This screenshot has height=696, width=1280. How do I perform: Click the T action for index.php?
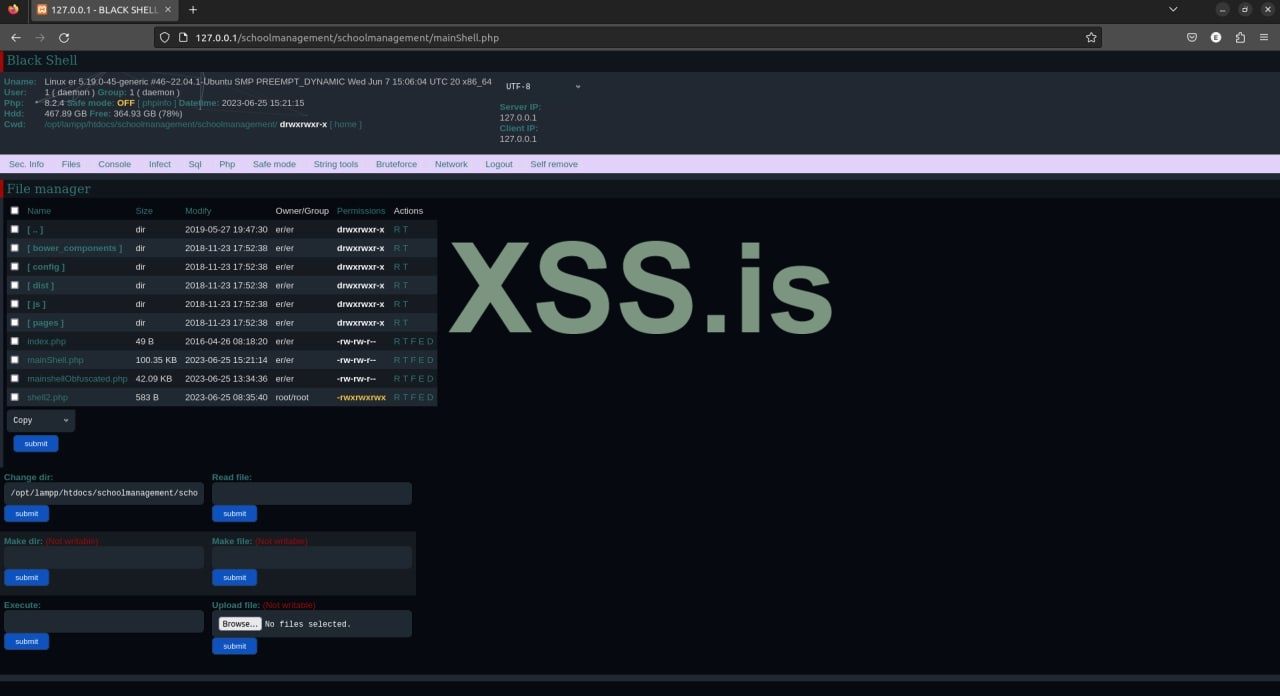[x=405, y=341]
